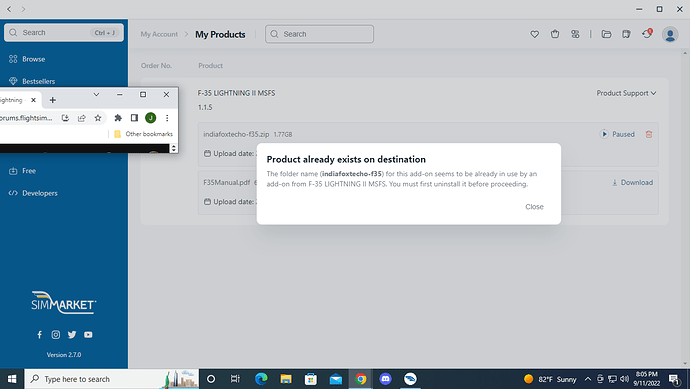Navigate forward with the top-left arrow
Viewport: 690px width, 389px height.
(x=23, y=9)
